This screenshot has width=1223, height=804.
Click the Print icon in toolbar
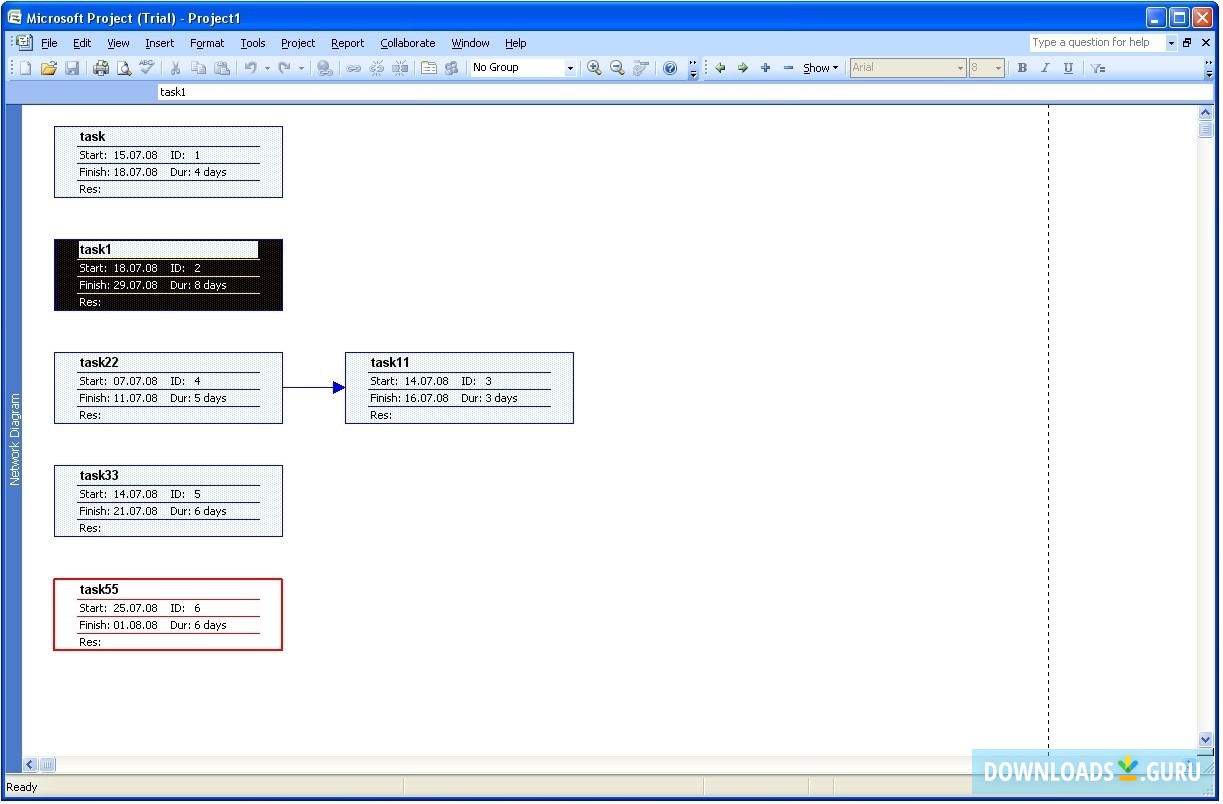(101, 68)
